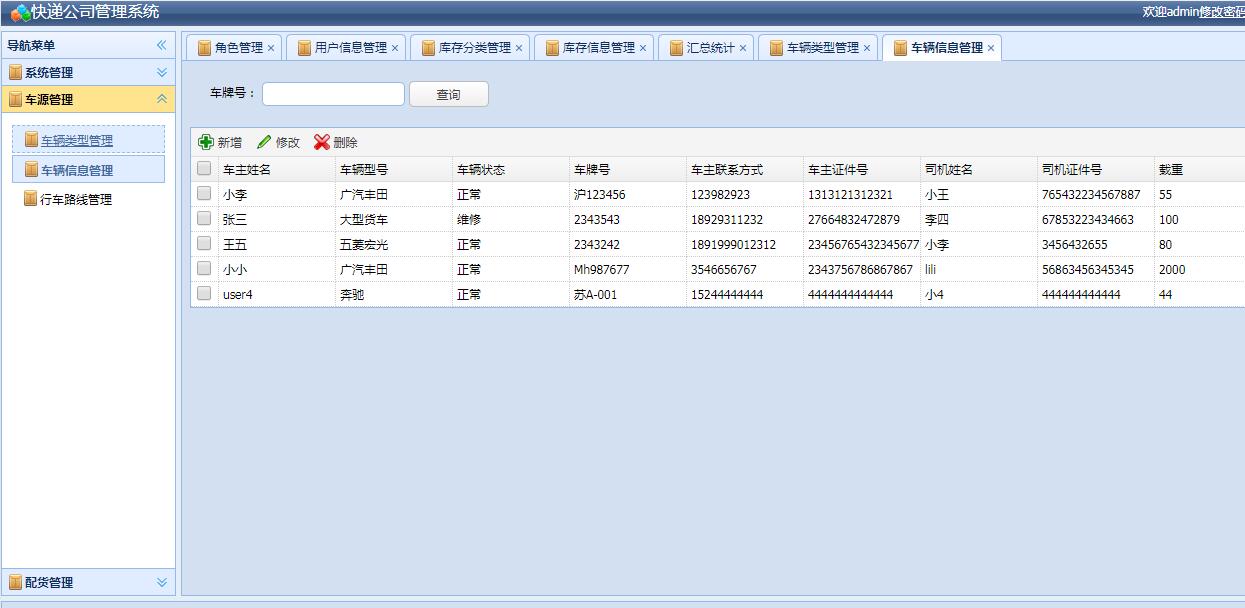Screen dimensions: 1245x608
Task: Click the pencil 修改 edit icon
Action: coord(264,143)
